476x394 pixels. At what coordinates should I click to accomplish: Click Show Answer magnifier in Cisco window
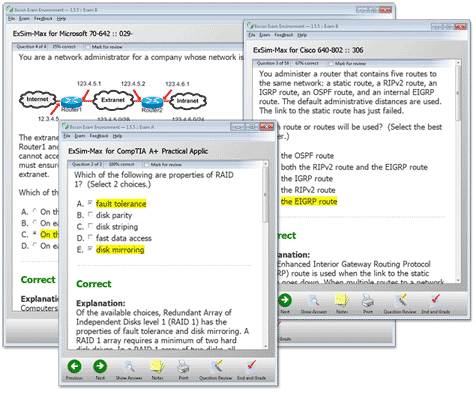click(314, 301)
